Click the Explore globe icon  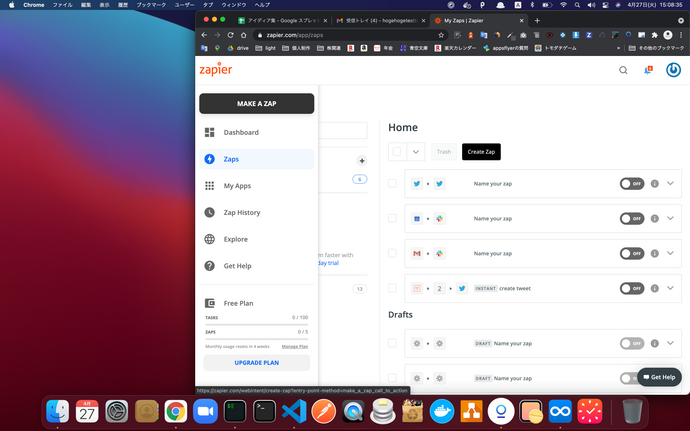[x=209, y=239]
